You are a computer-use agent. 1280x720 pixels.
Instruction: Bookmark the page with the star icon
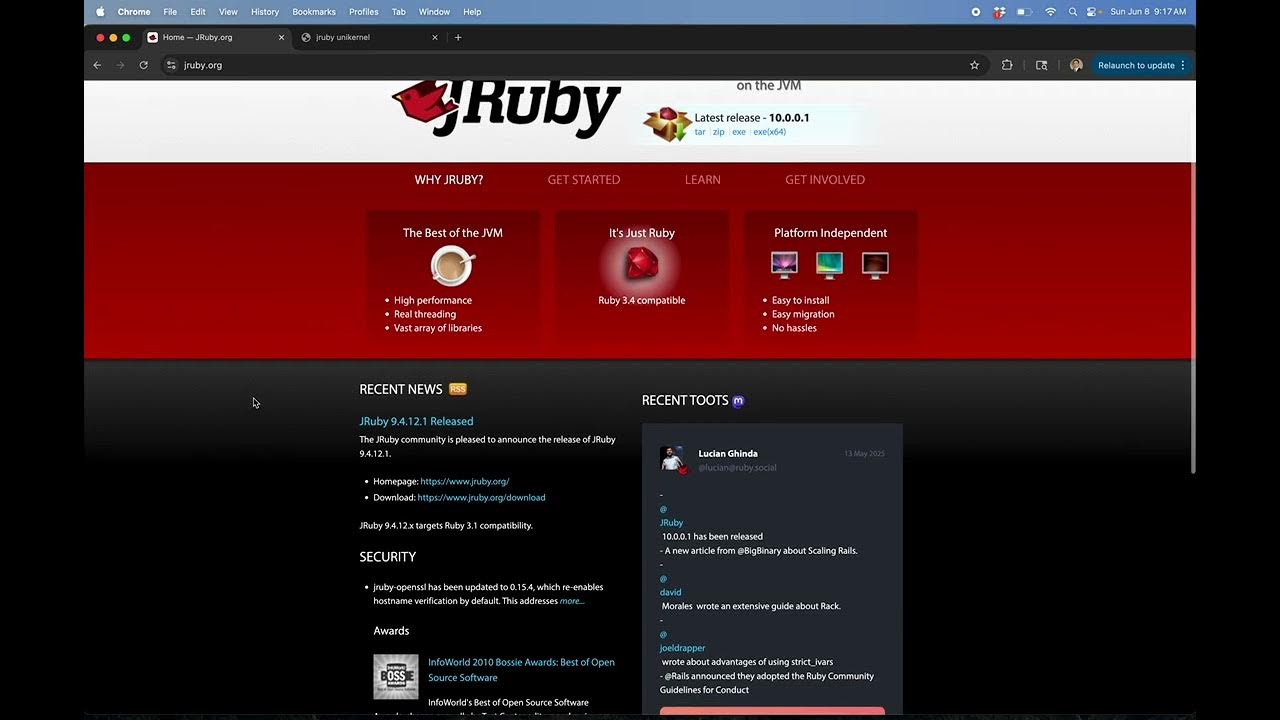974,64
